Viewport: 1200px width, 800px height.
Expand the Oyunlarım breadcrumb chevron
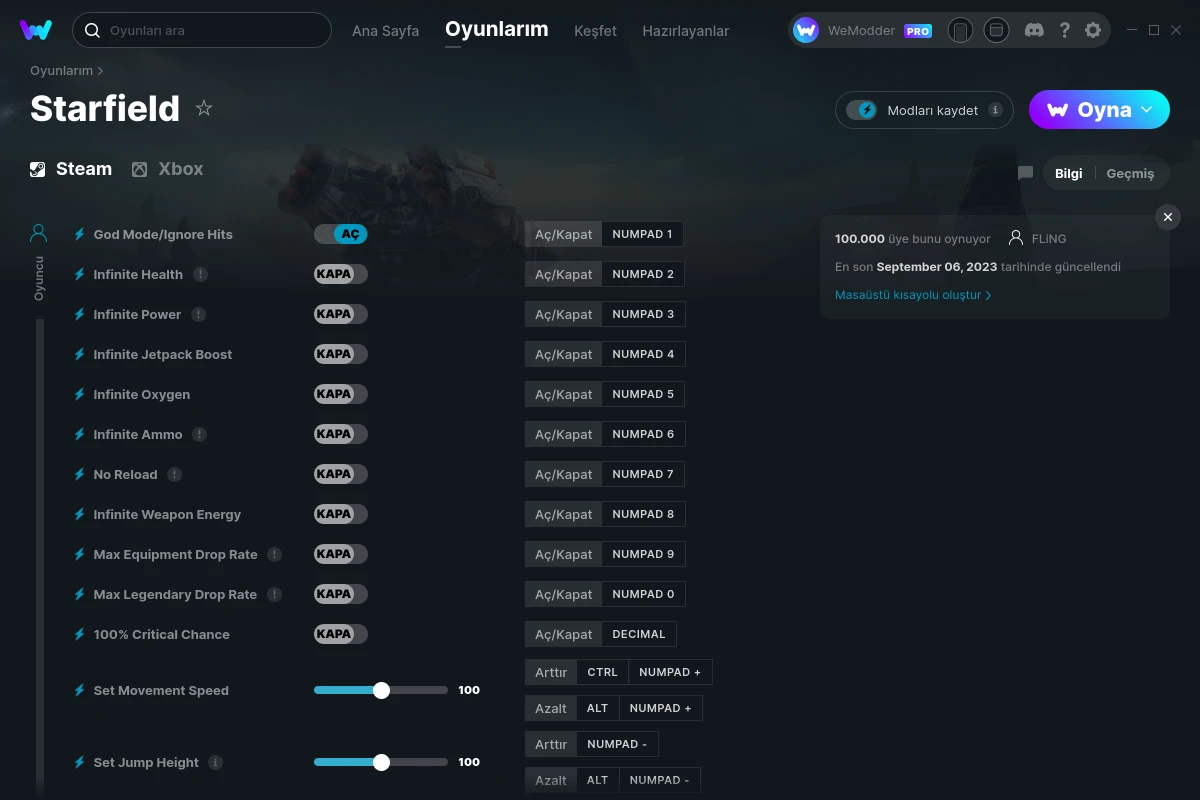[x=100, y=71]
